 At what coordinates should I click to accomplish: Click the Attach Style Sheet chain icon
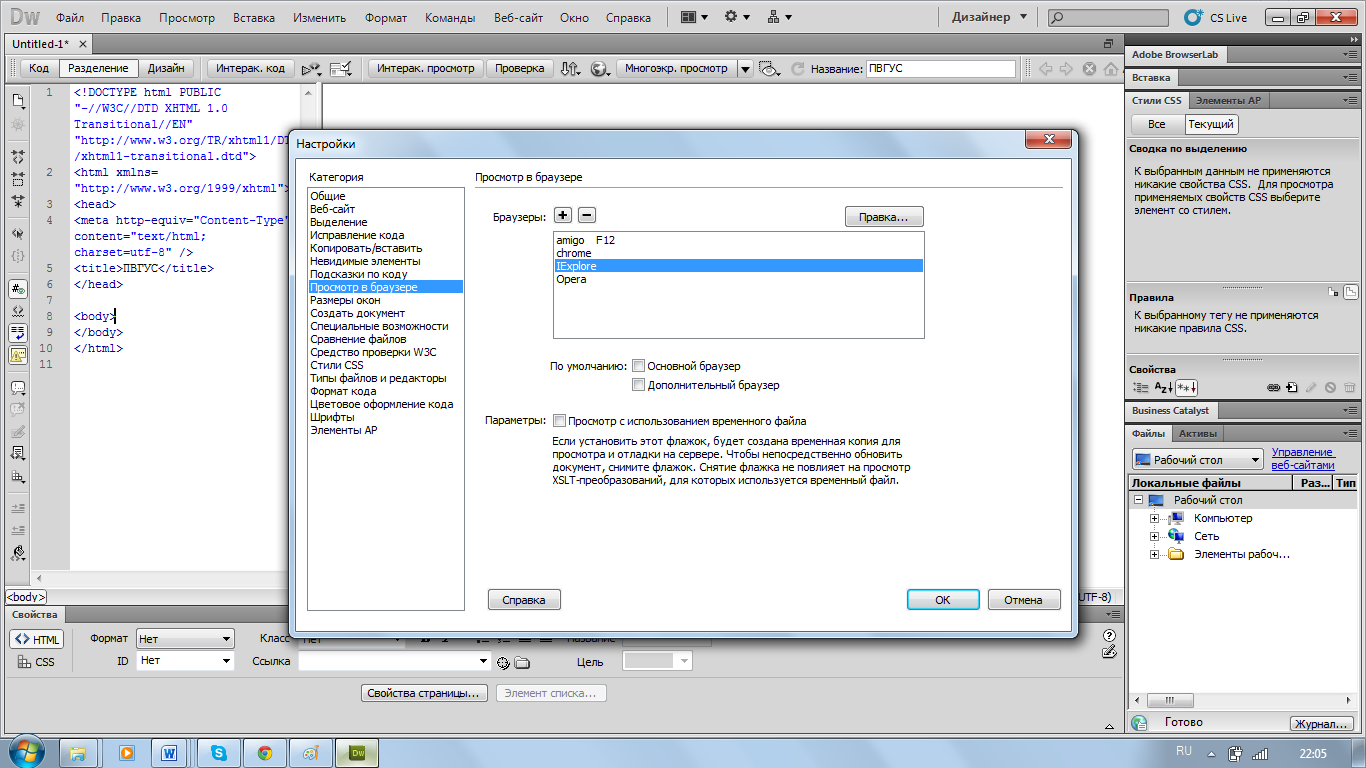[1273, 387]
